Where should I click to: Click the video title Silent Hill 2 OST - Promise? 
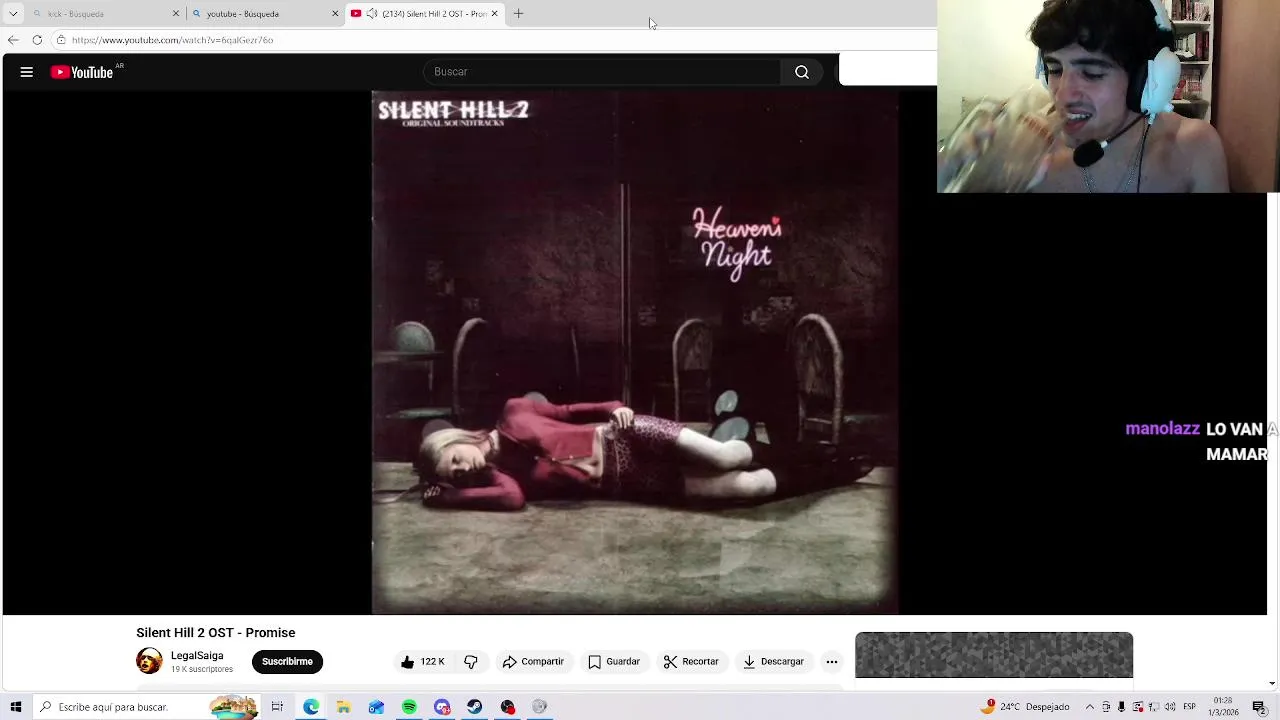tap(216, 632)
